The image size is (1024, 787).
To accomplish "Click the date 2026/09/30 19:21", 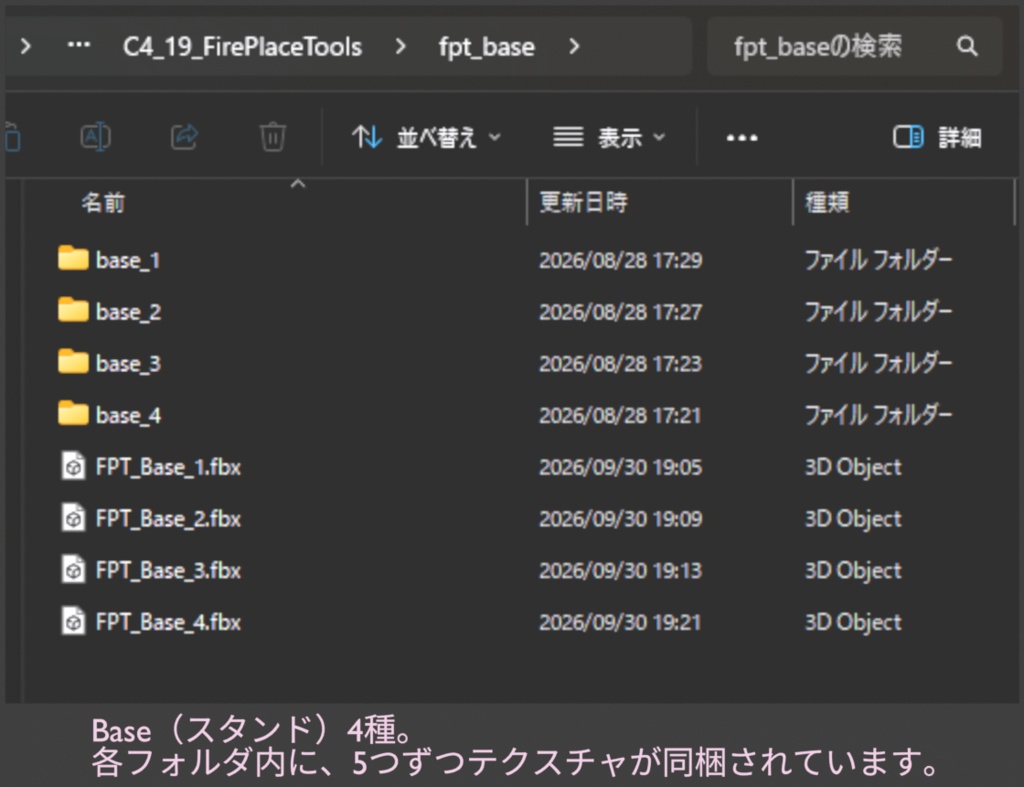I will coord(620,622).
